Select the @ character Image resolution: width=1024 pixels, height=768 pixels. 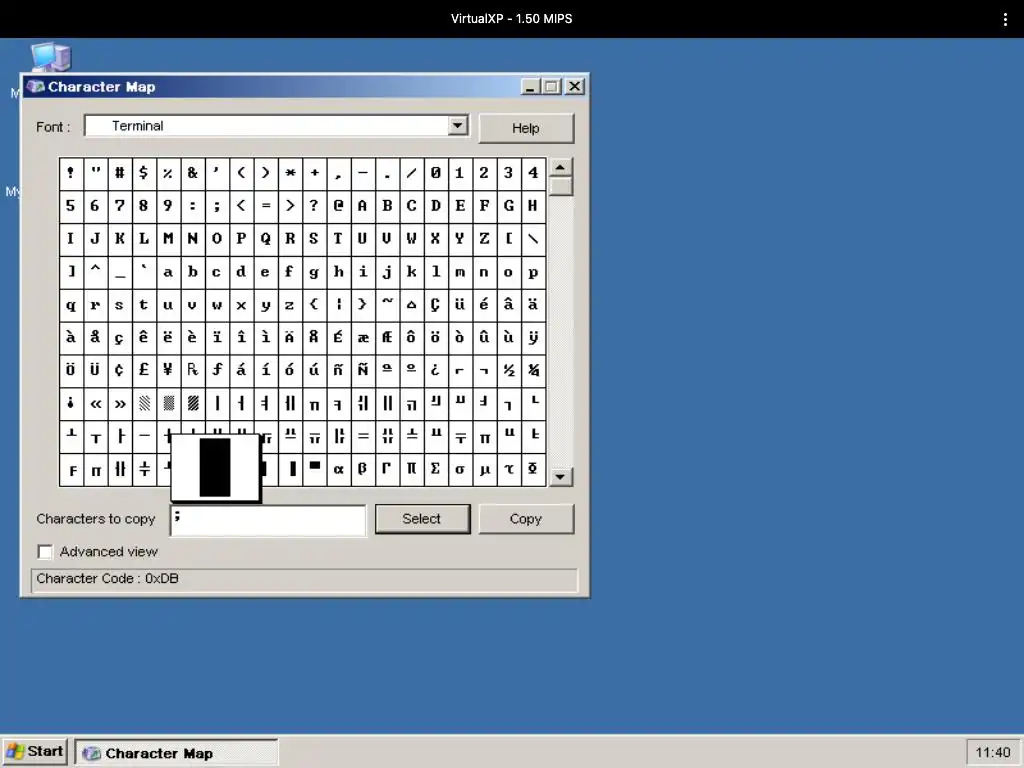[338, 206]
